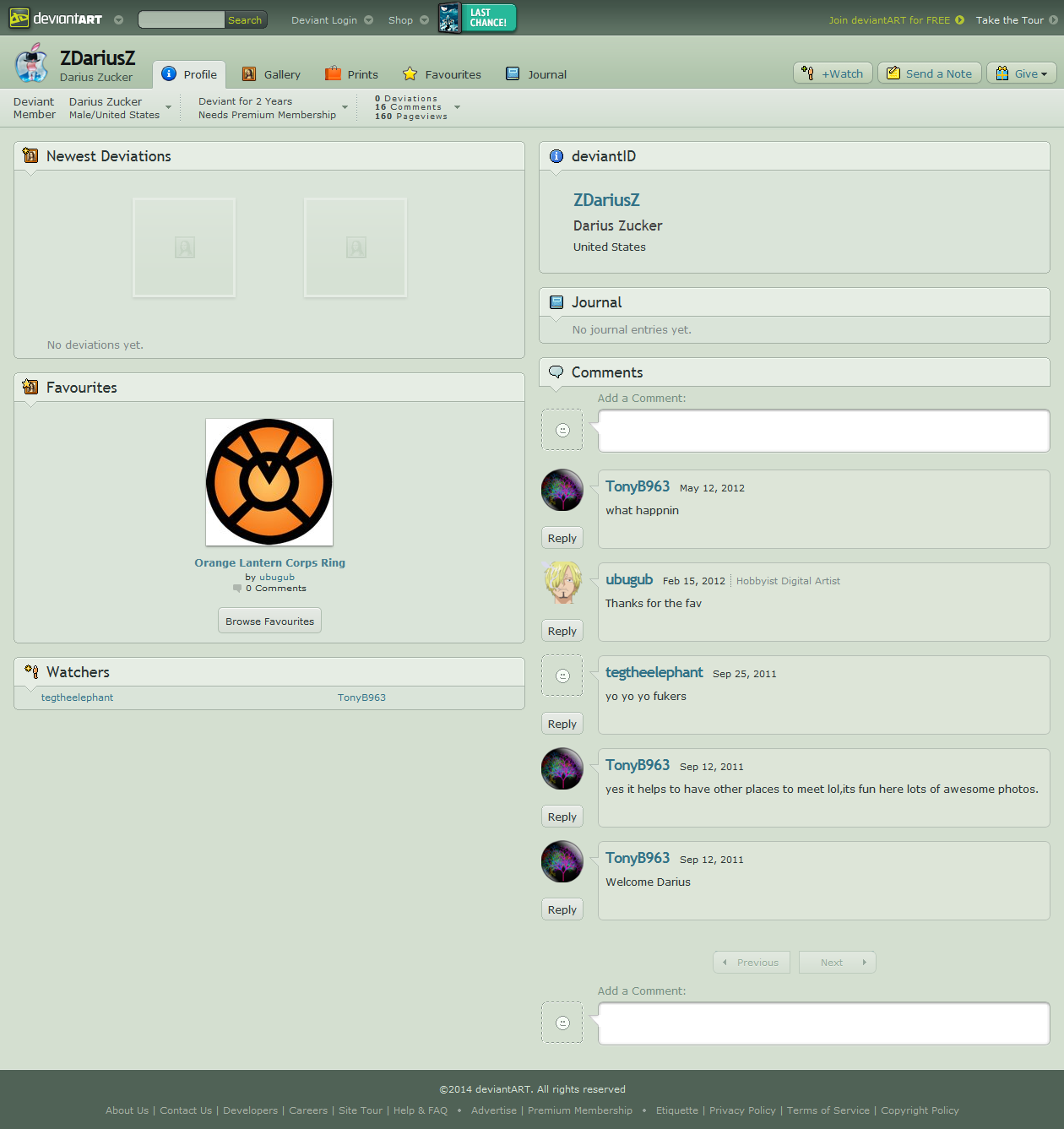Image resolution: width=1064 pixels, height=1129 pixels.
Task: Click the Favourites panel header icon
Action: [30, 388]
